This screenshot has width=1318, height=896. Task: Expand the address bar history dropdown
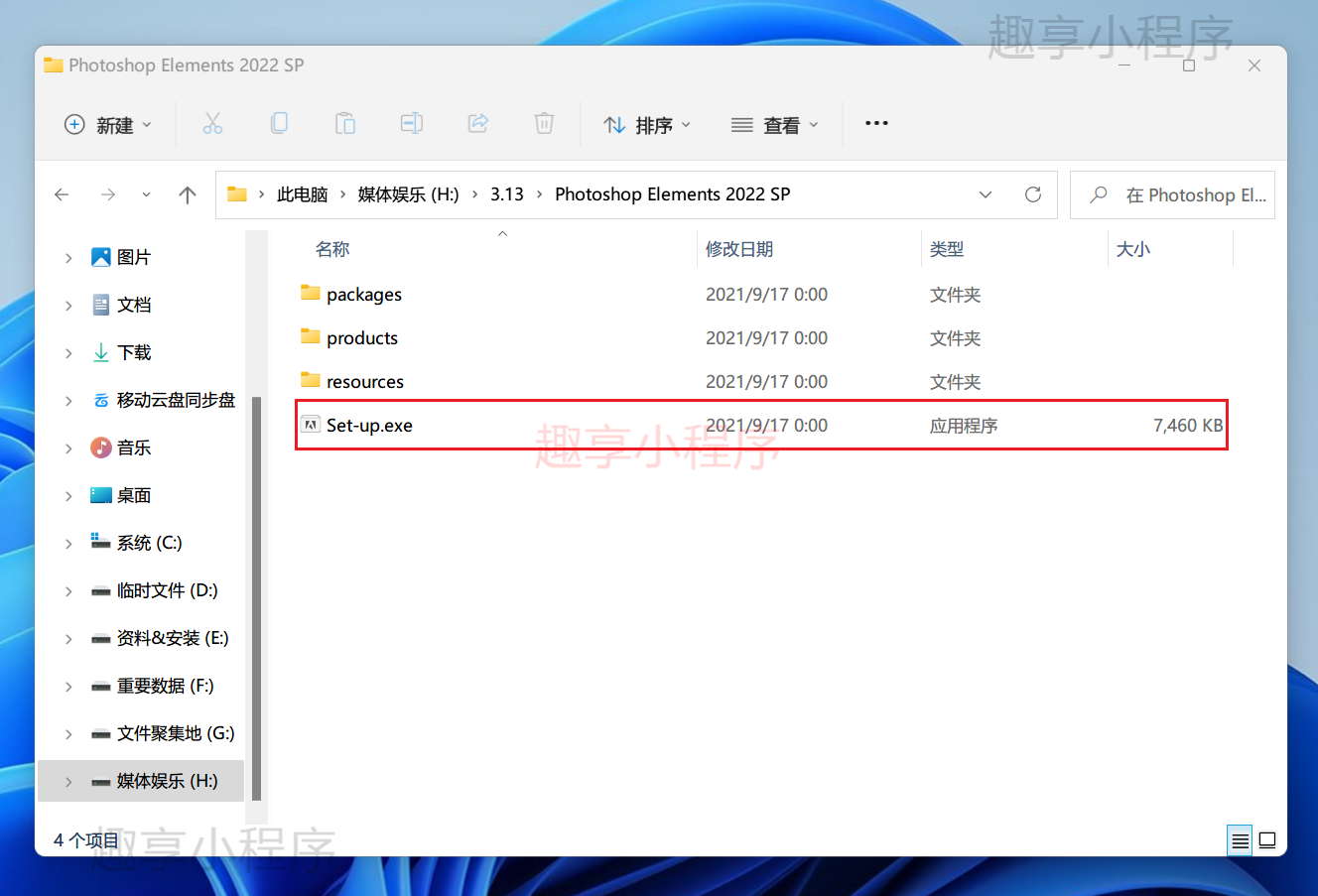(986, 194)
